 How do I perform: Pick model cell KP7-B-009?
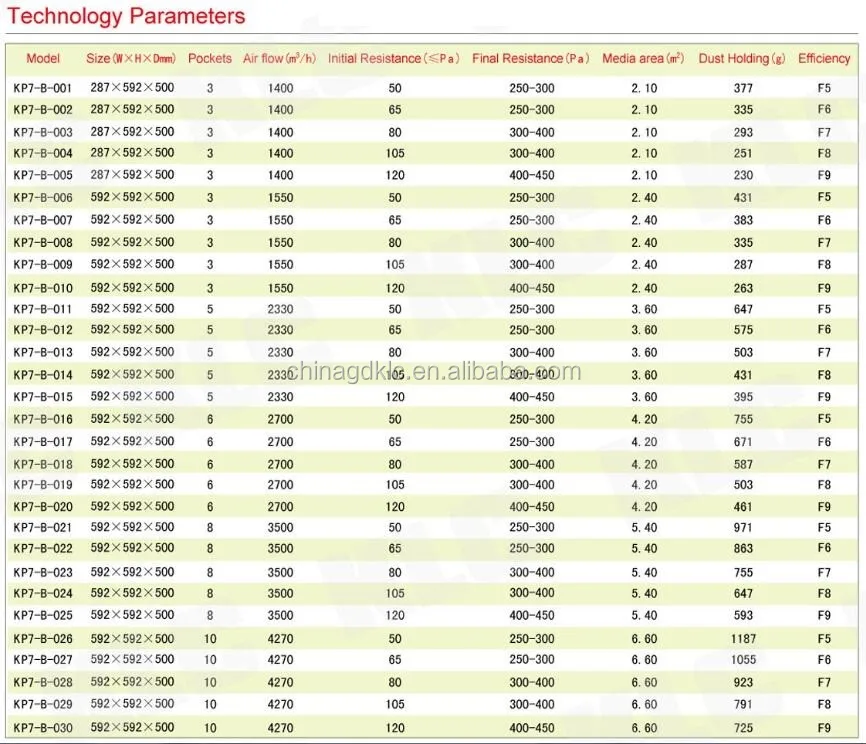coord(43,265)
